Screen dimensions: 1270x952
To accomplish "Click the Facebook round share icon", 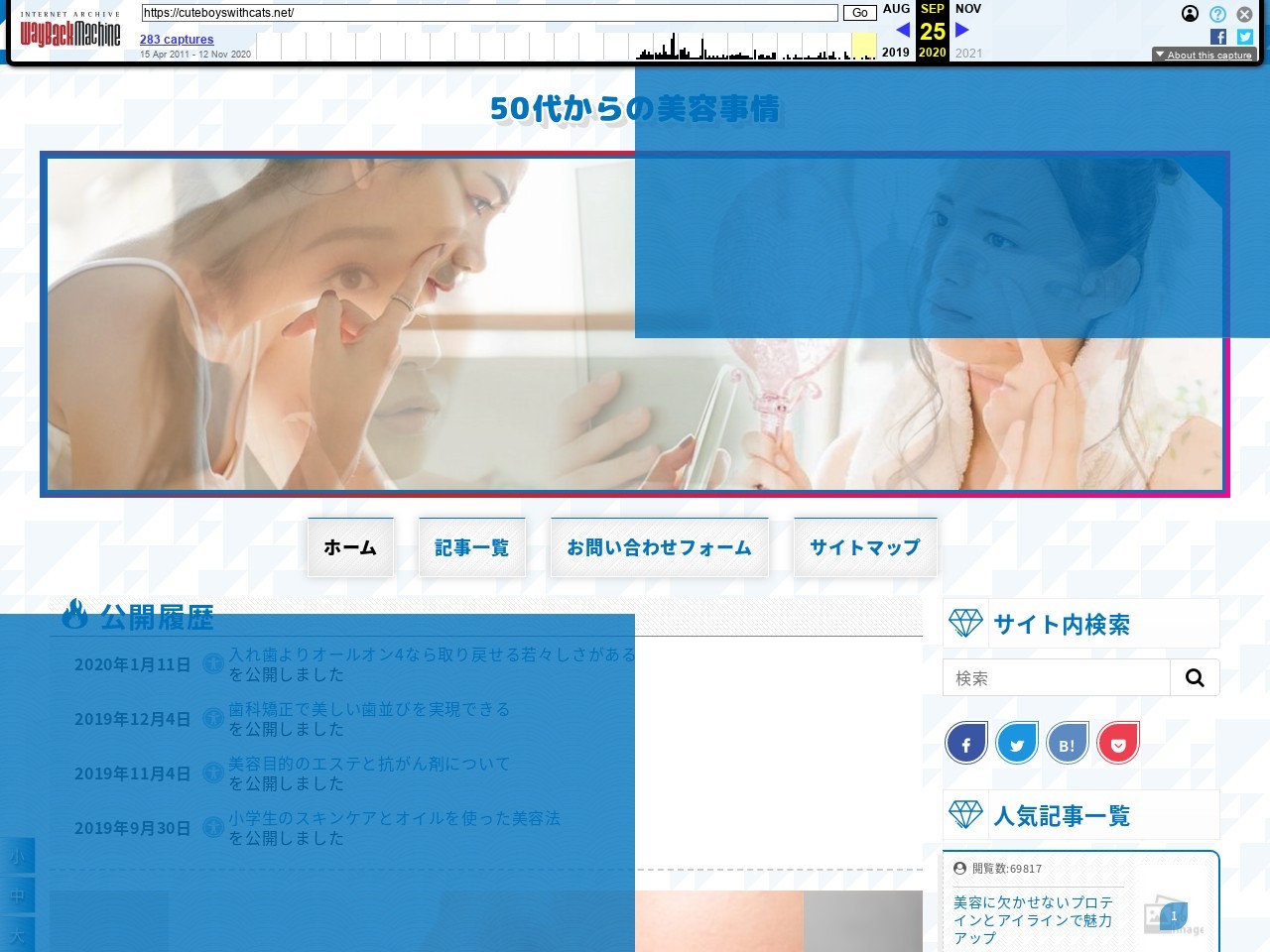I will pos(965,744).
